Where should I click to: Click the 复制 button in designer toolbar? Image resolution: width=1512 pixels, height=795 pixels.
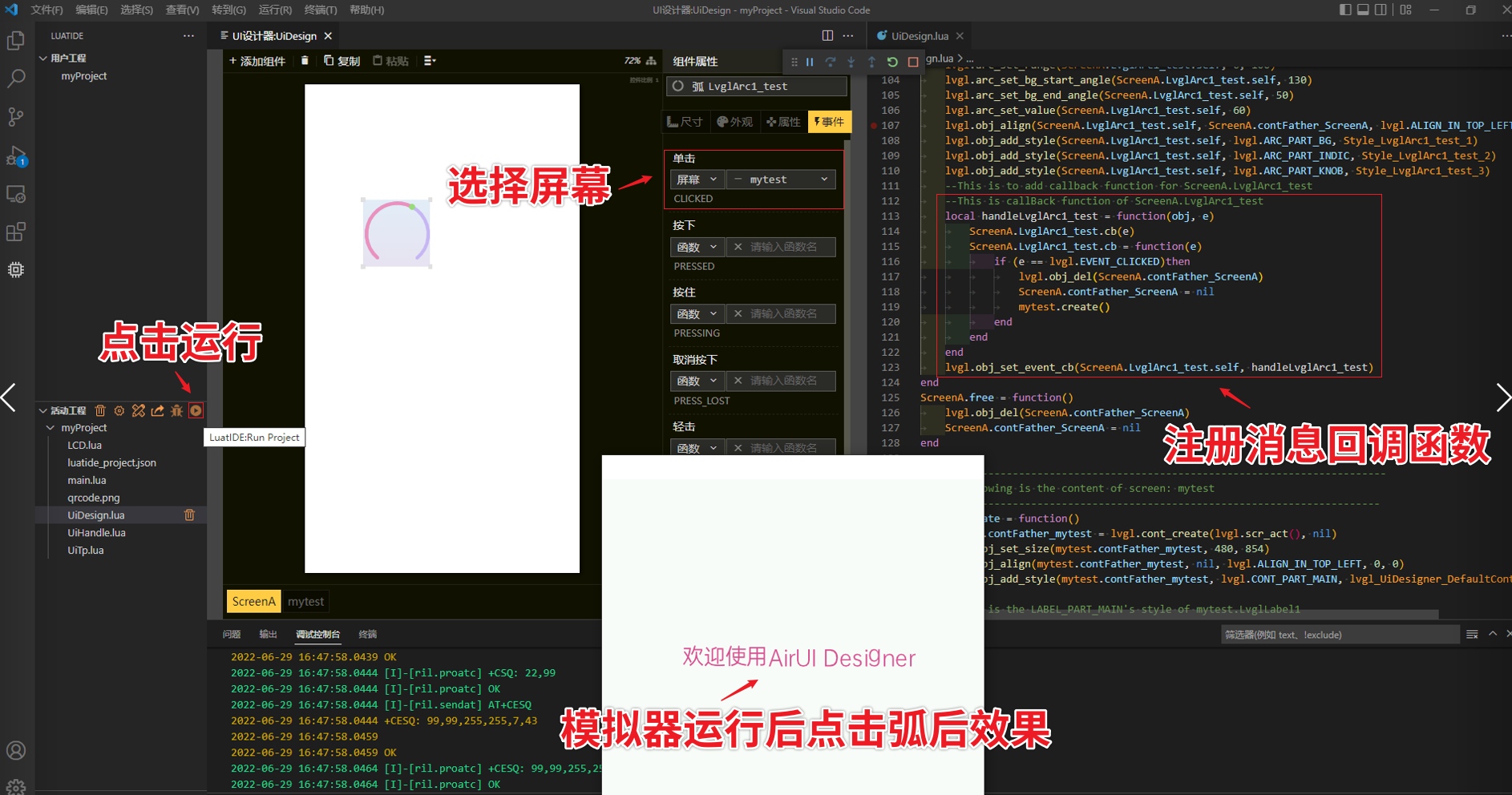(342, 61)
